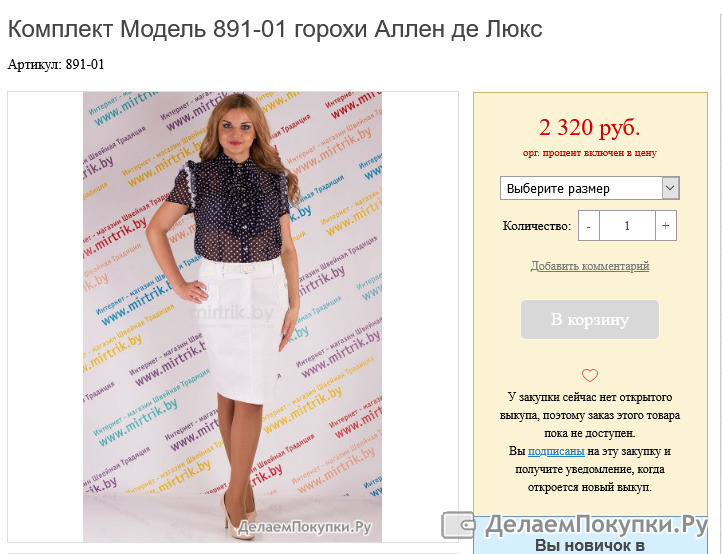Click the Количество label

(536, 226)
